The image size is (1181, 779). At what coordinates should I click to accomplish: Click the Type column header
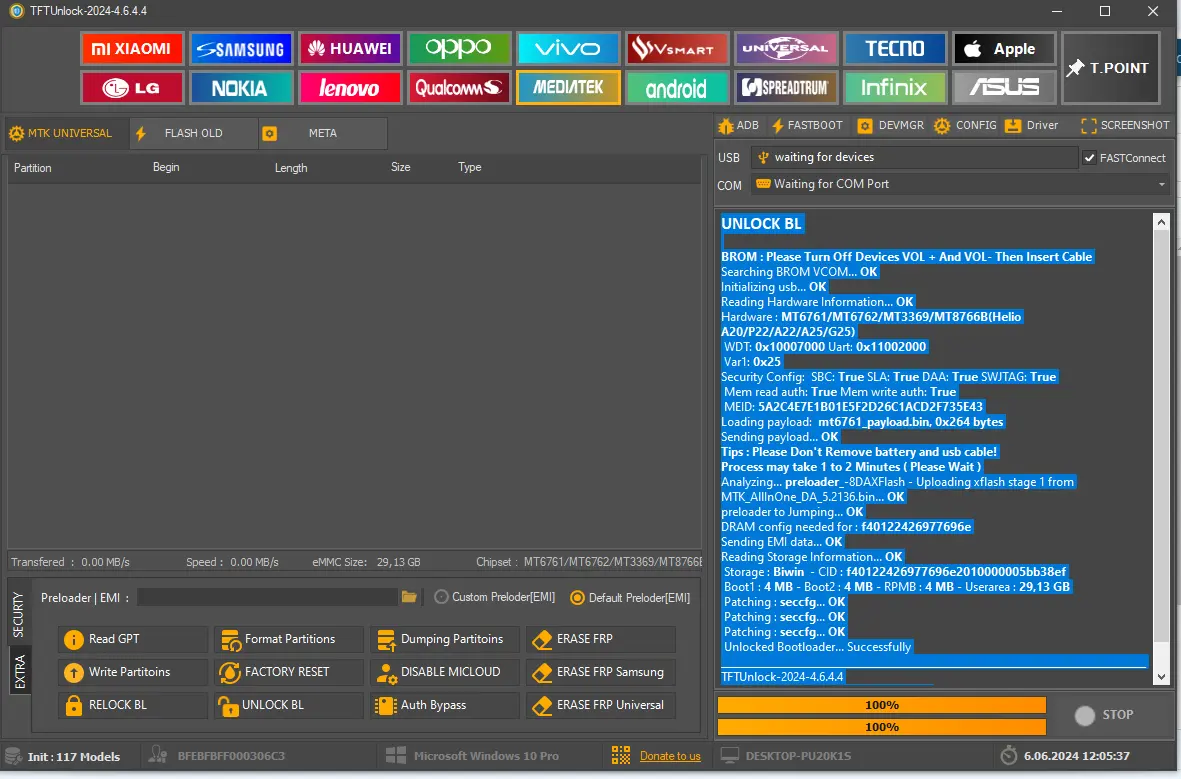[x=469, y=167]
